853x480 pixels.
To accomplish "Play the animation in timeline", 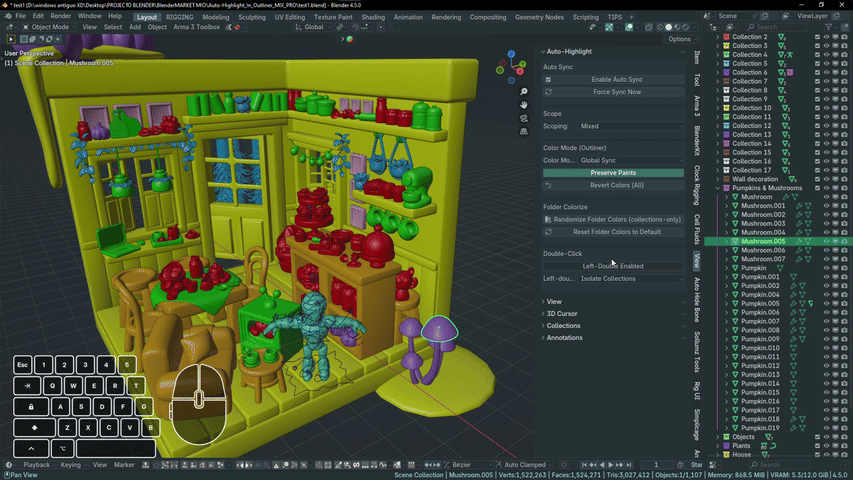I will pyautogui.click(x=610, y=465).
